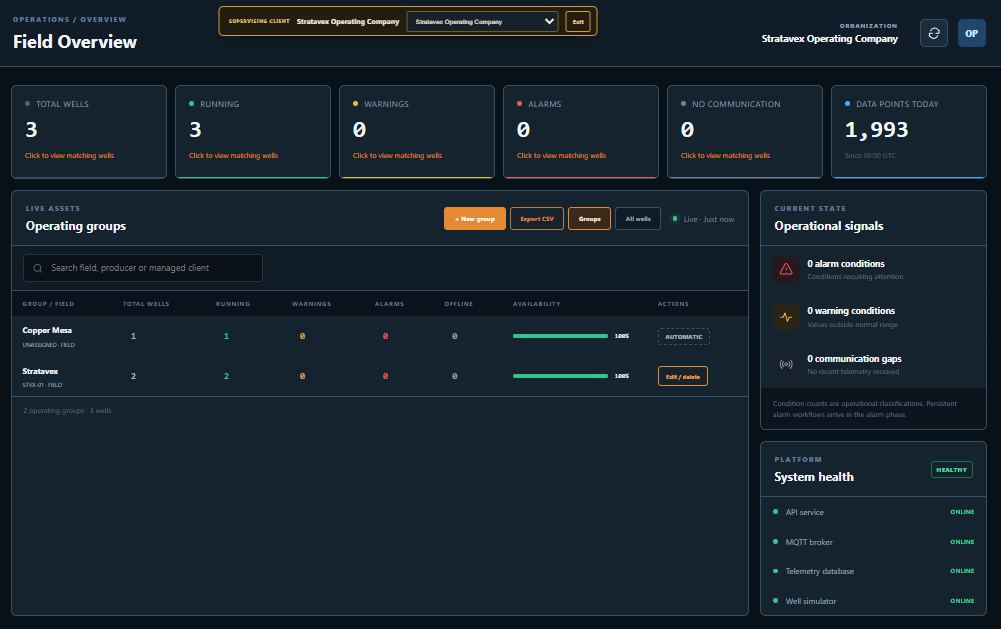Click the Operations / Overview breadcrumb
1001x629 pixels.
[70, 20]
